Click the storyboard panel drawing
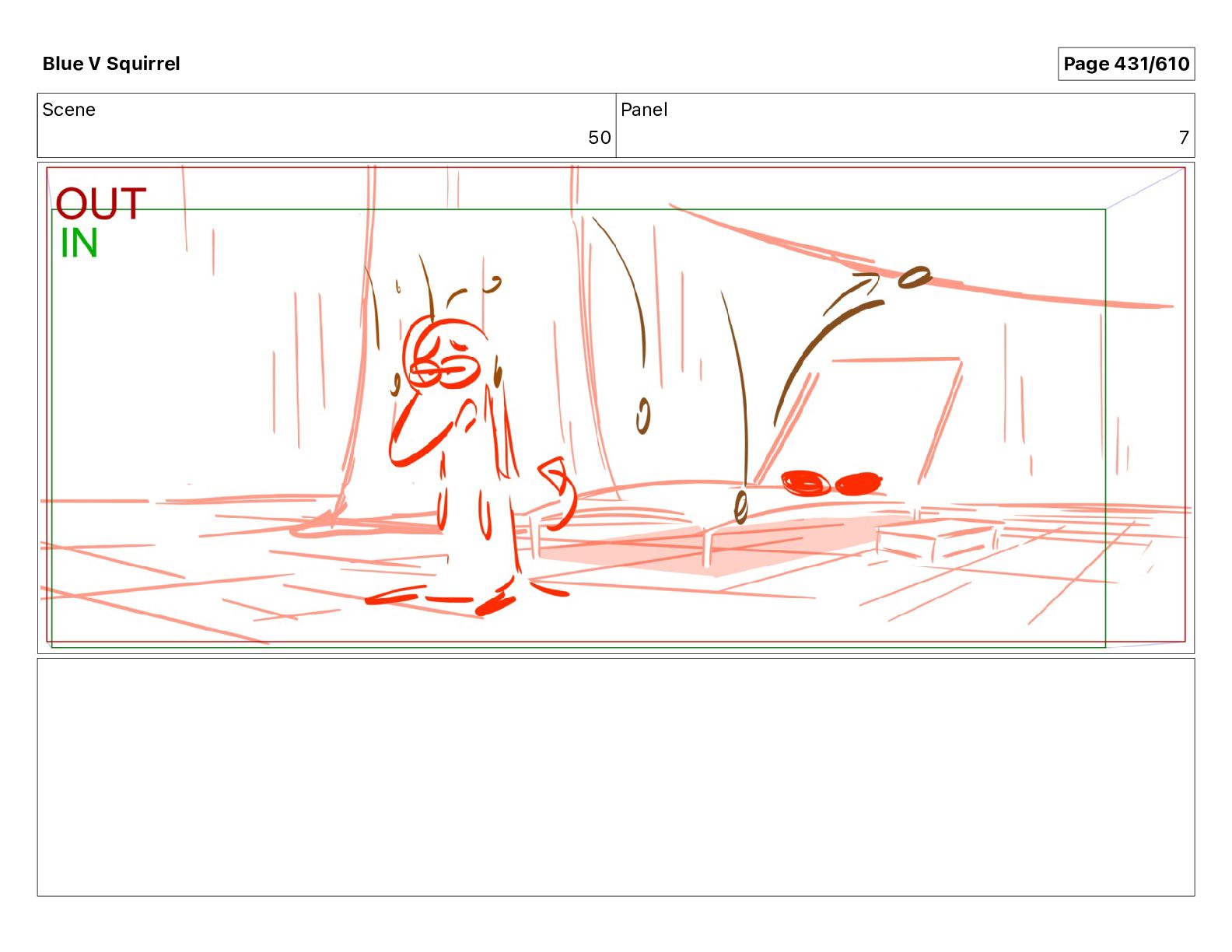 coord(616,408)
